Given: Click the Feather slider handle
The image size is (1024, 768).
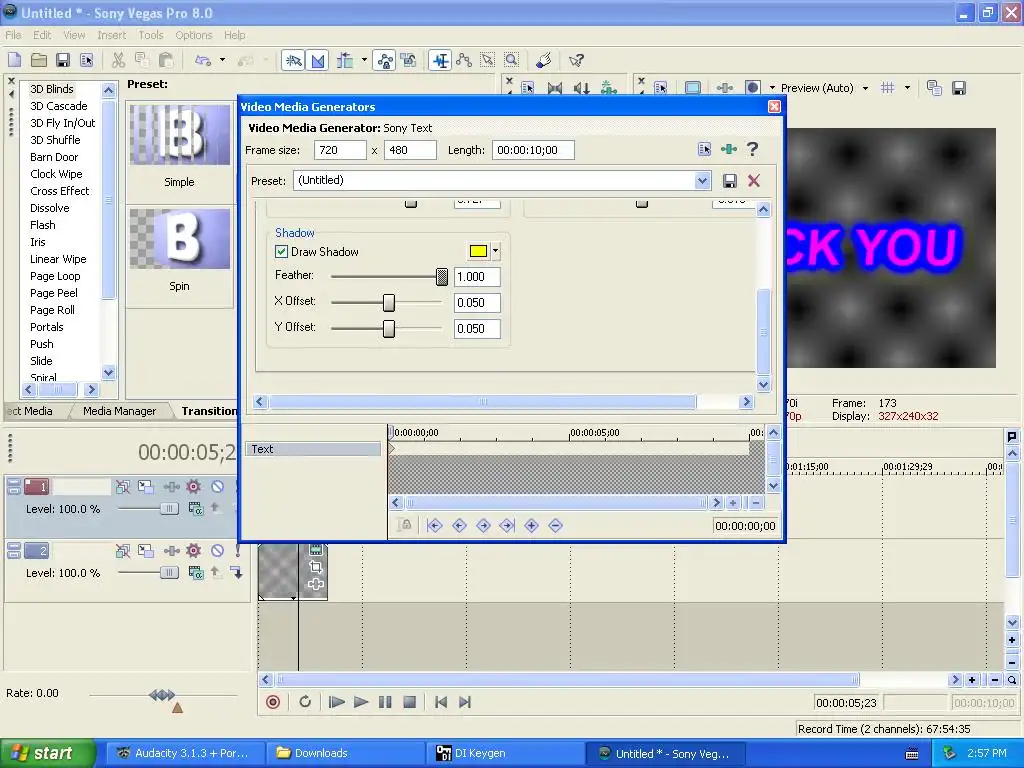Looking at the screenshot, I should pos(441,277).
